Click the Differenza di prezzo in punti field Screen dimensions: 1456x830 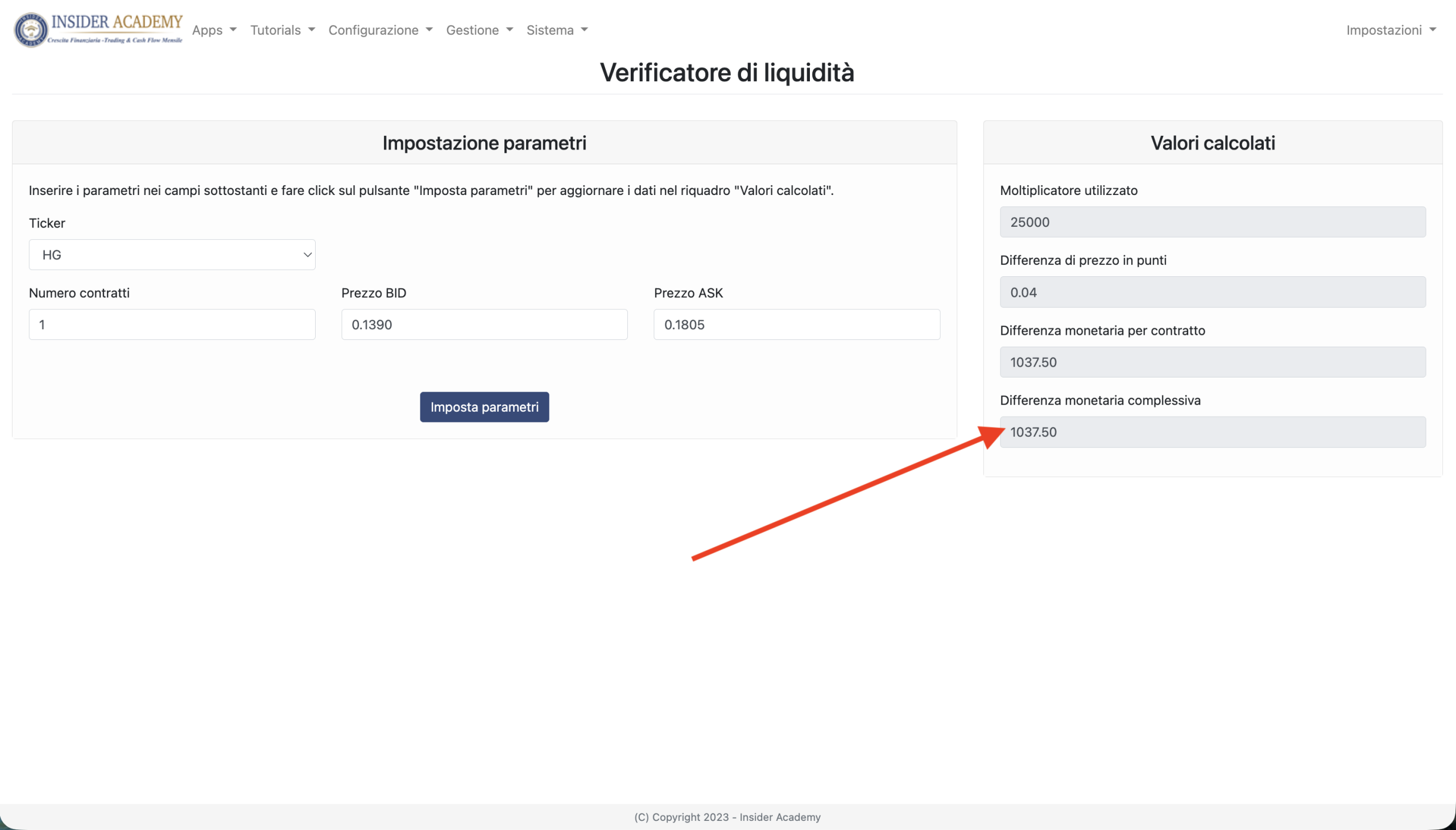pos(1213,292)
